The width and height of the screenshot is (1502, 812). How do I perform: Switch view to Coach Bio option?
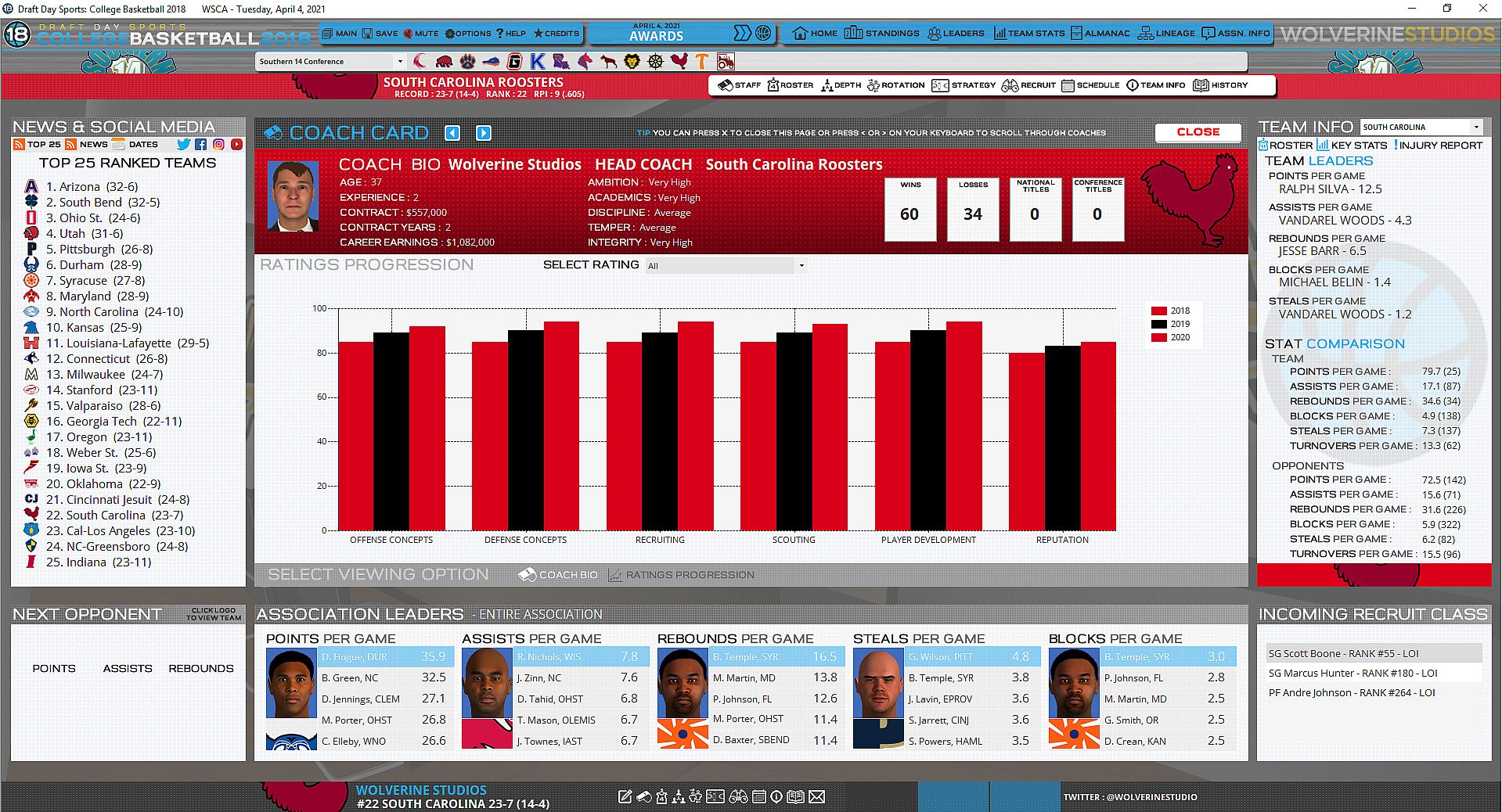click(x=558, y=575)
